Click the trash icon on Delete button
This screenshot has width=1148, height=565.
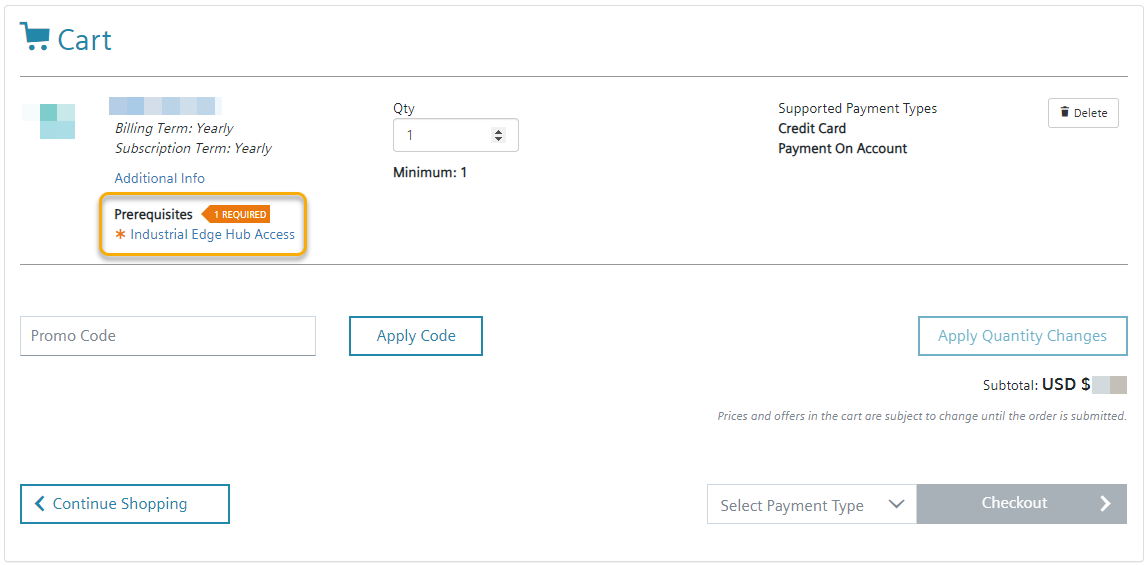click(1064, 113)
